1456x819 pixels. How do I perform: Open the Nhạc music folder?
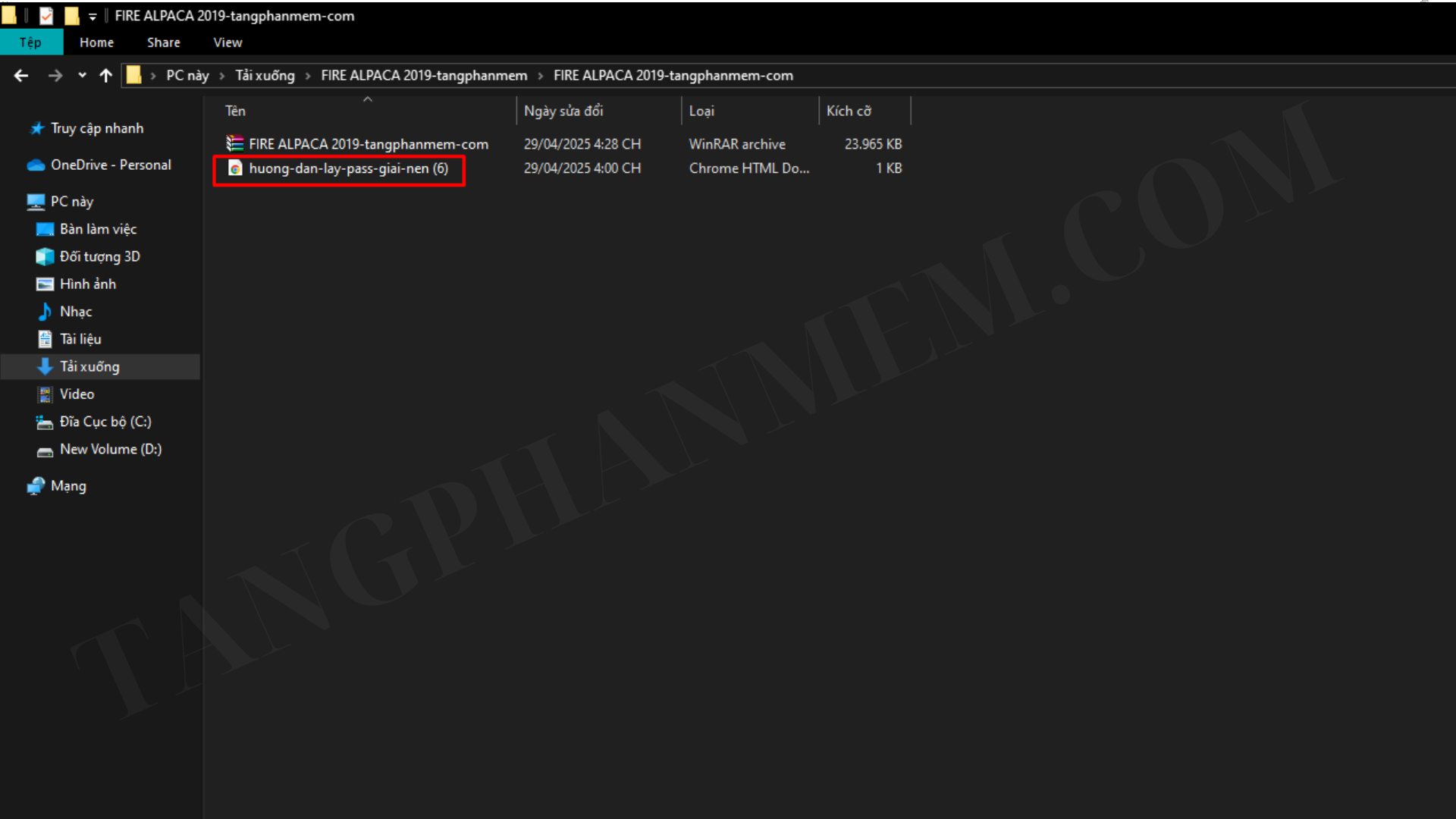pos(76,312)
